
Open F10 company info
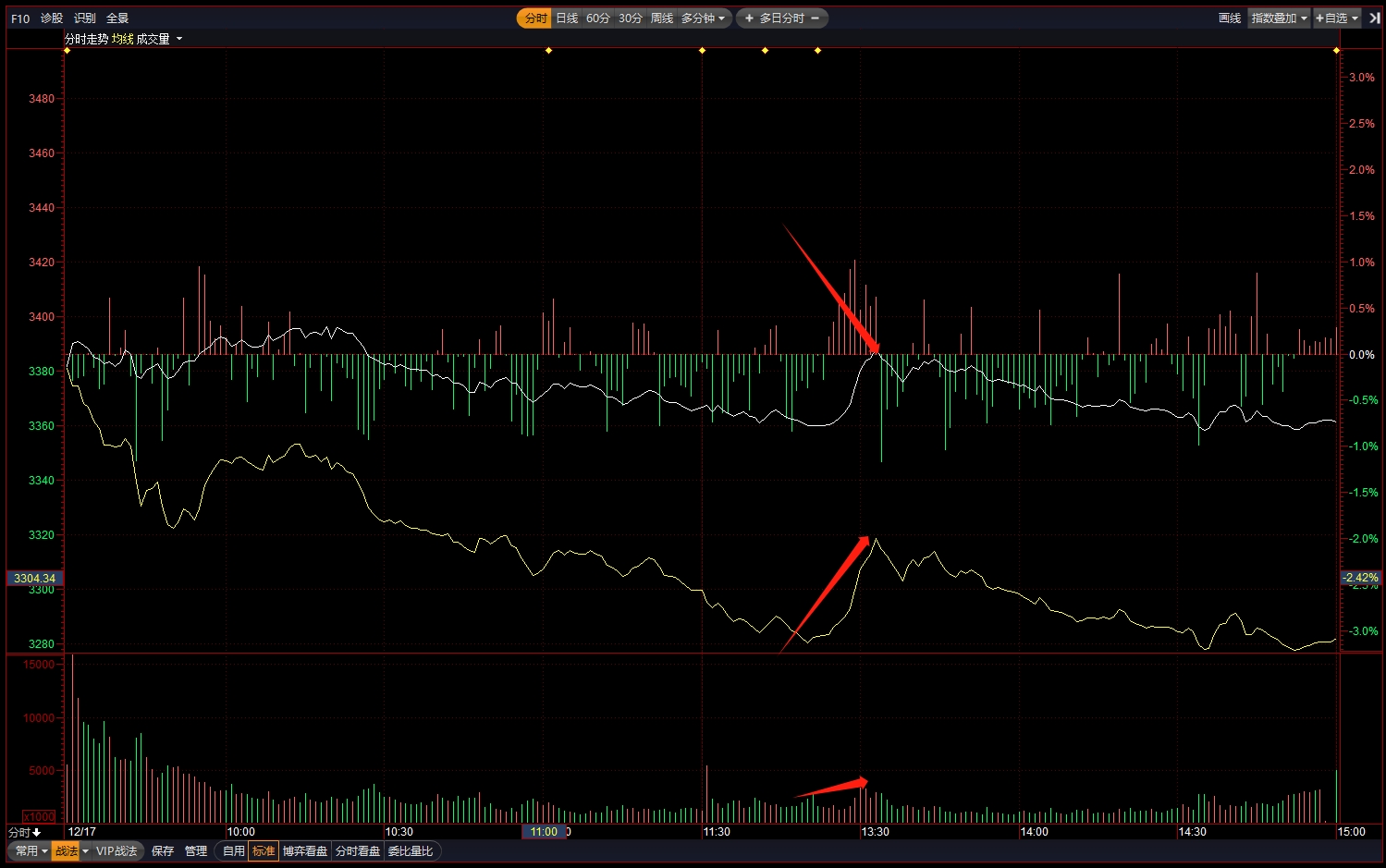pos(20,18)
